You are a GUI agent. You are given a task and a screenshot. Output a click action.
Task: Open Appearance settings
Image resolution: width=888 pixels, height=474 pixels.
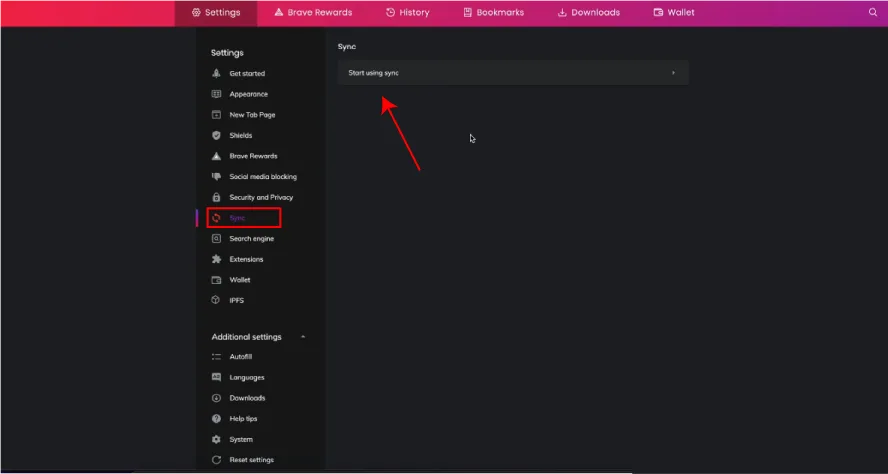(x=249, y=94)
